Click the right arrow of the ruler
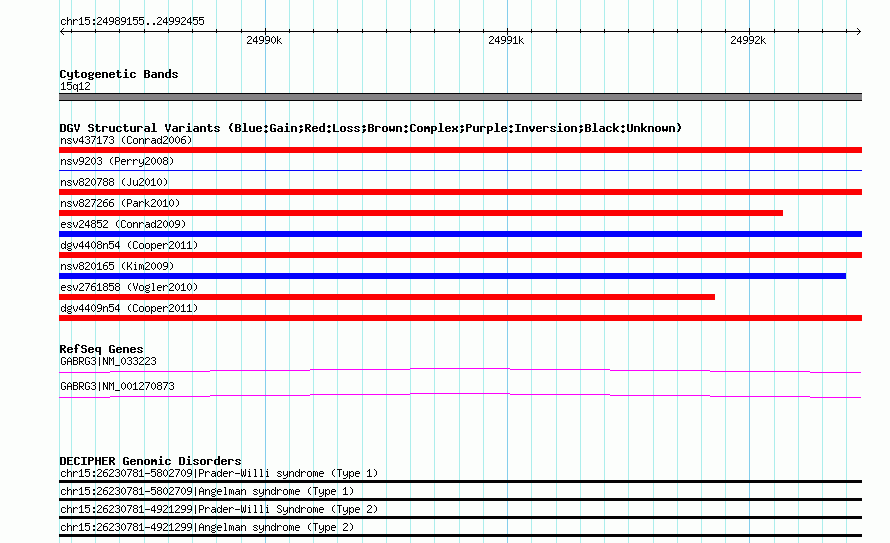The height and width of the screenshot is (543, 890). tap(858, 31)
